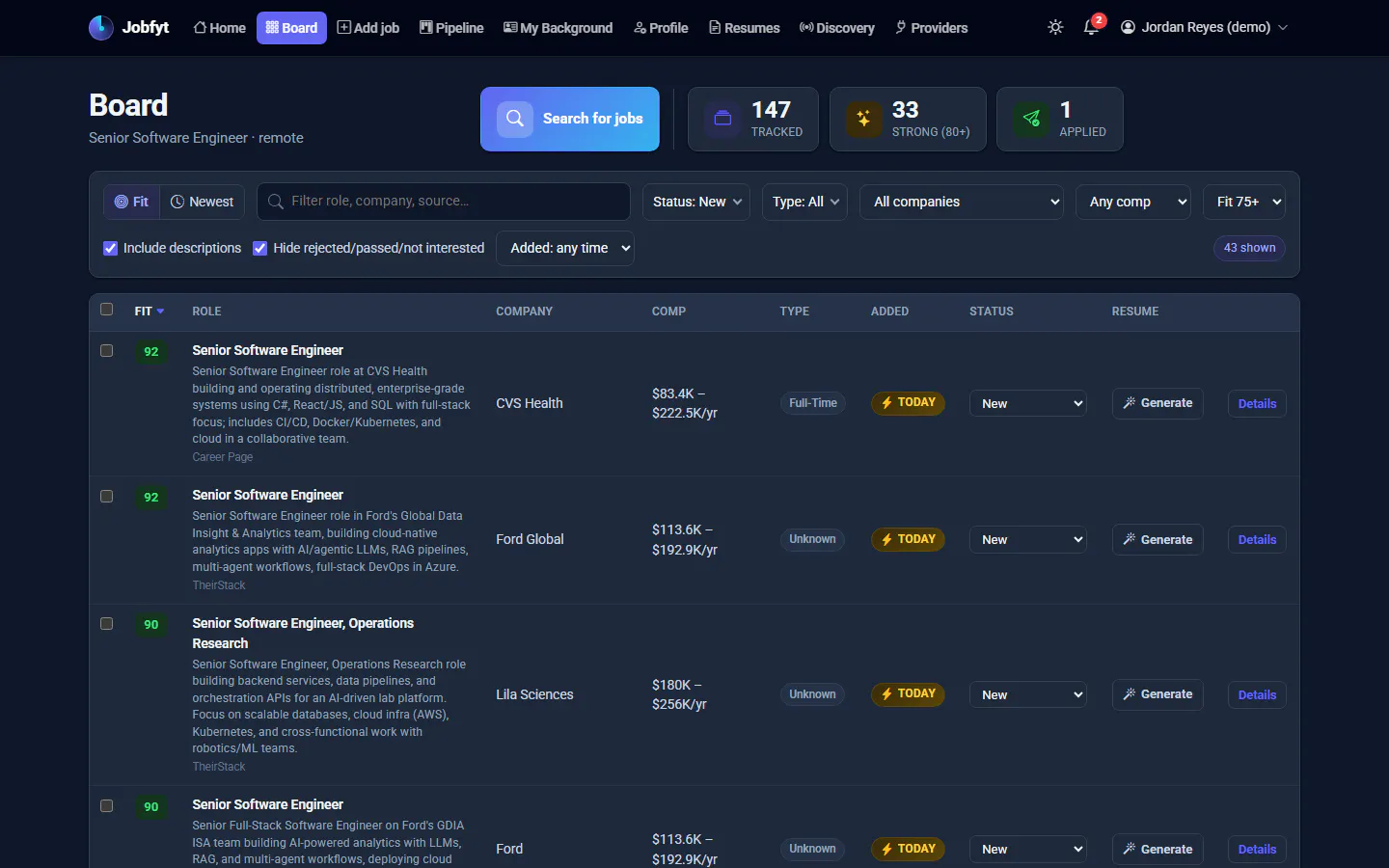This screenshot has height=868, width=1389.
Task: Expand the All companies dropdown
Action: pyautogui.click(x=962, y=202)
